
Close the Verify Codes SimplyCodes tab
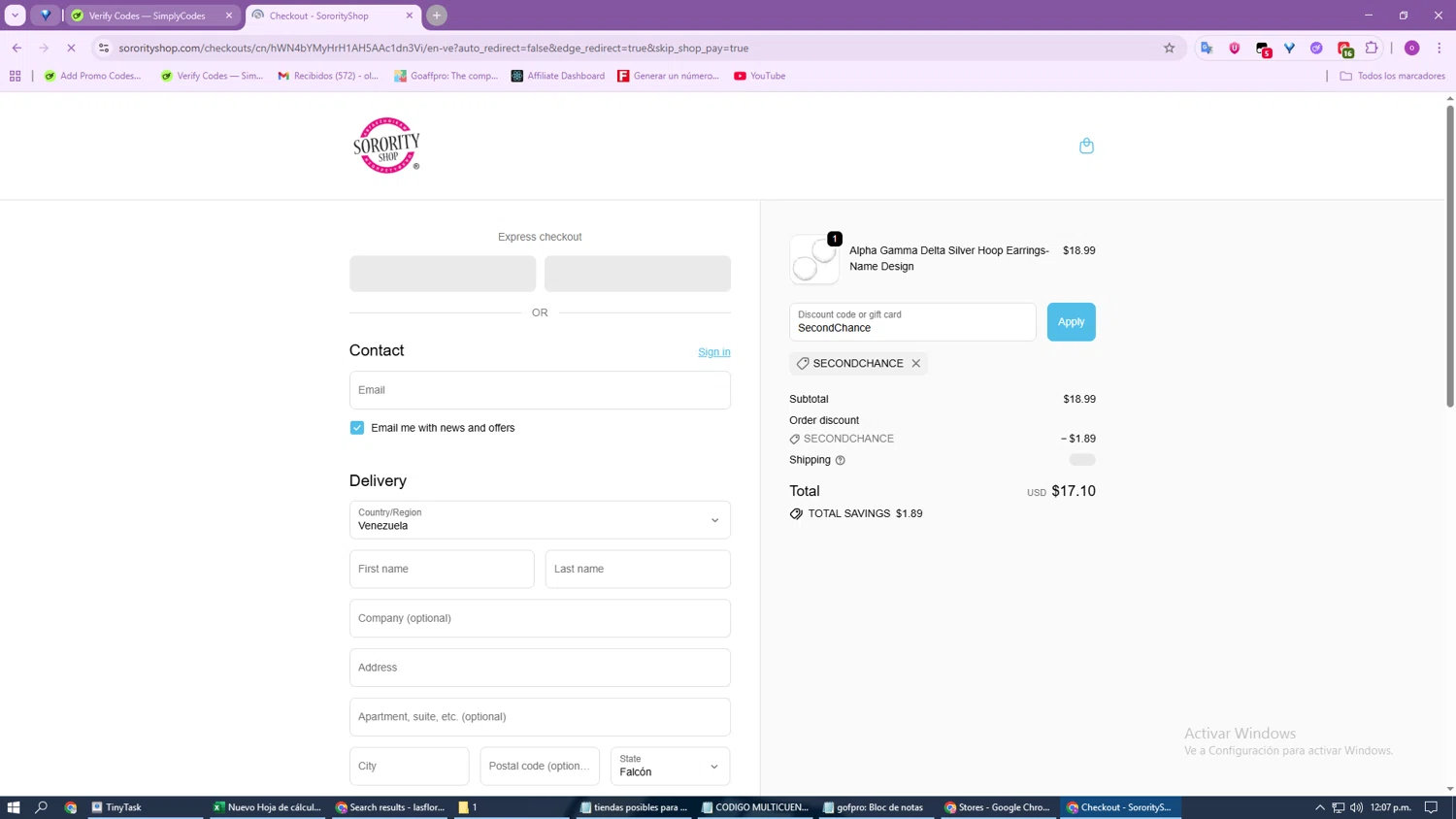click(x=229, y=16)
